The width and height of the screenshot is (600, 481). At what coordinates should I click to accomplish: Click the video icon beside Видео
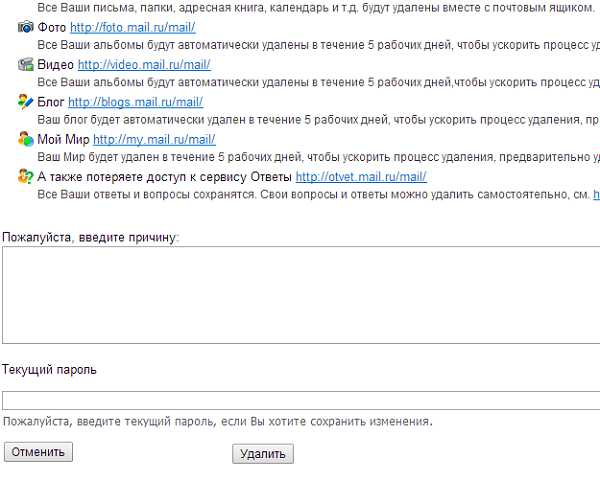point(26,64)
